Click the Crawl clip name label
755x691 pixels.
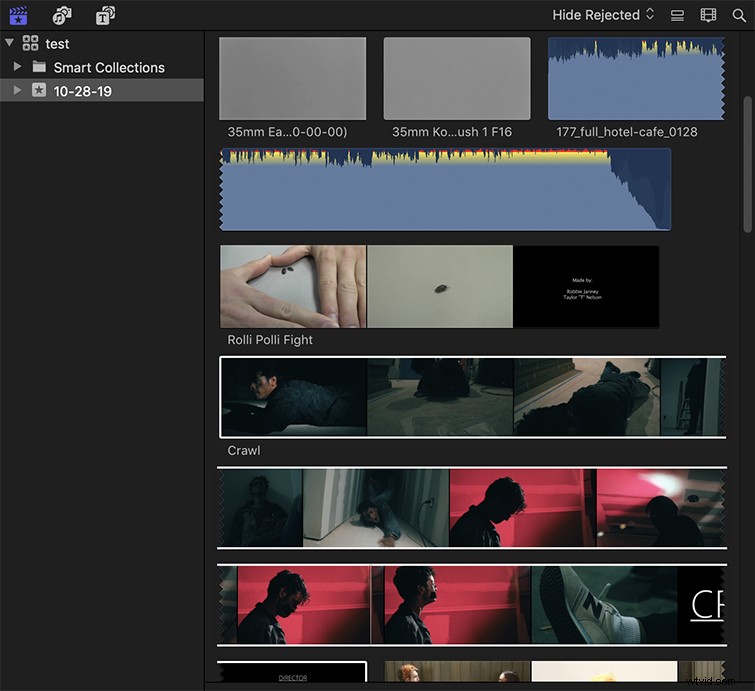[x=244, y=451]
